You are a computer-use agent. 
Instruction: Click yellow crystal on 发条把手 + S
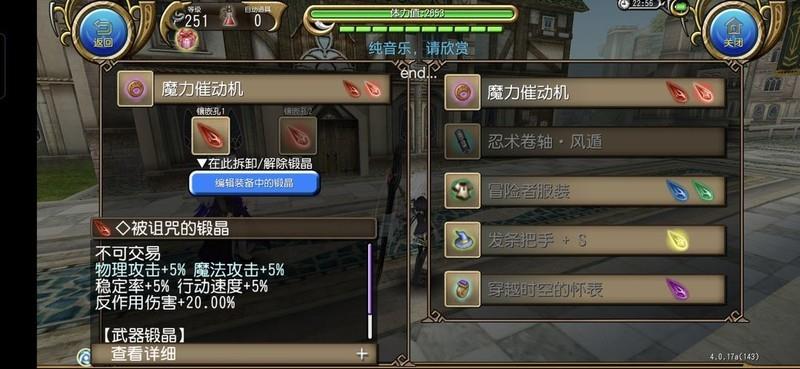[x=678, y=240]
